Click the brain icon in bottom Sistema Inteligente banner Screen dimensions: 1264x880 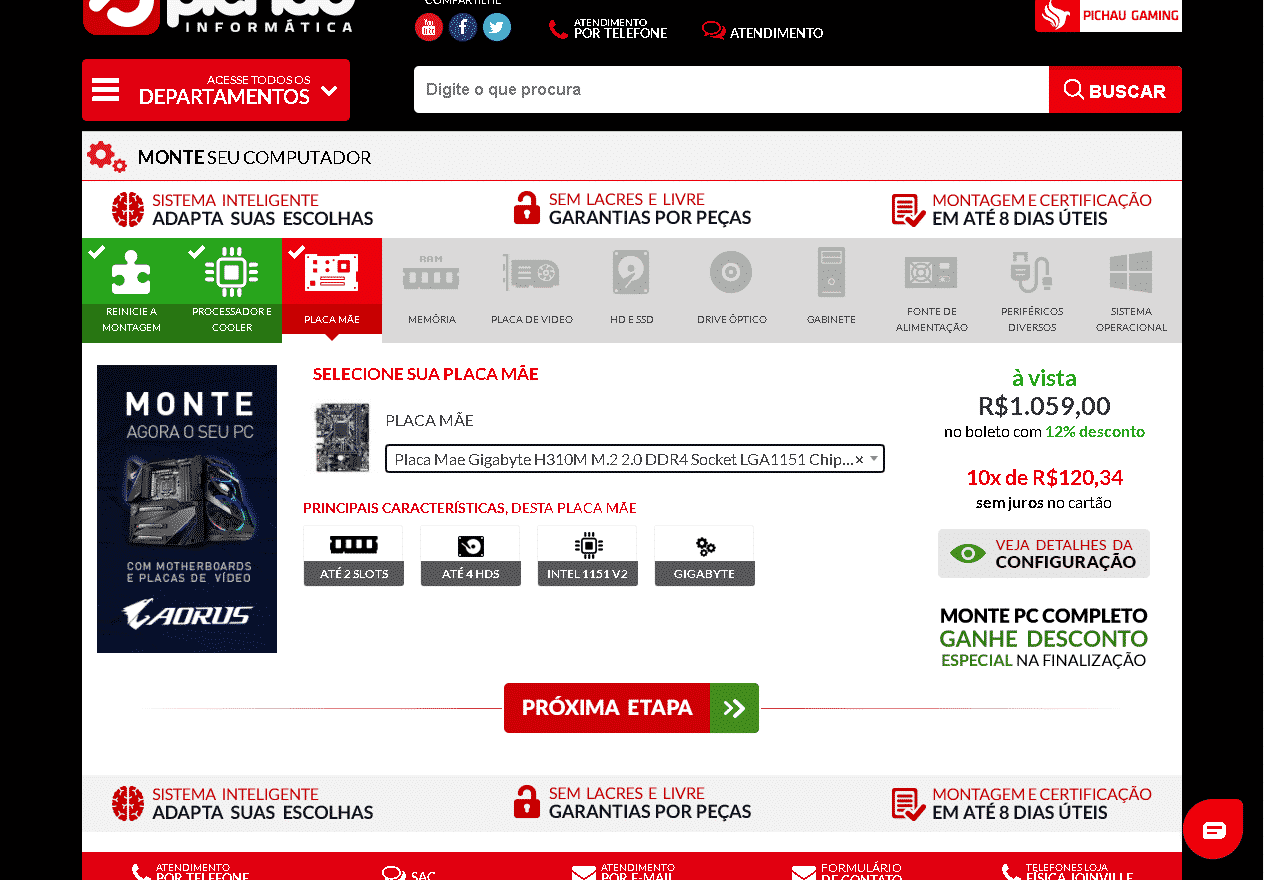point(128,803)
